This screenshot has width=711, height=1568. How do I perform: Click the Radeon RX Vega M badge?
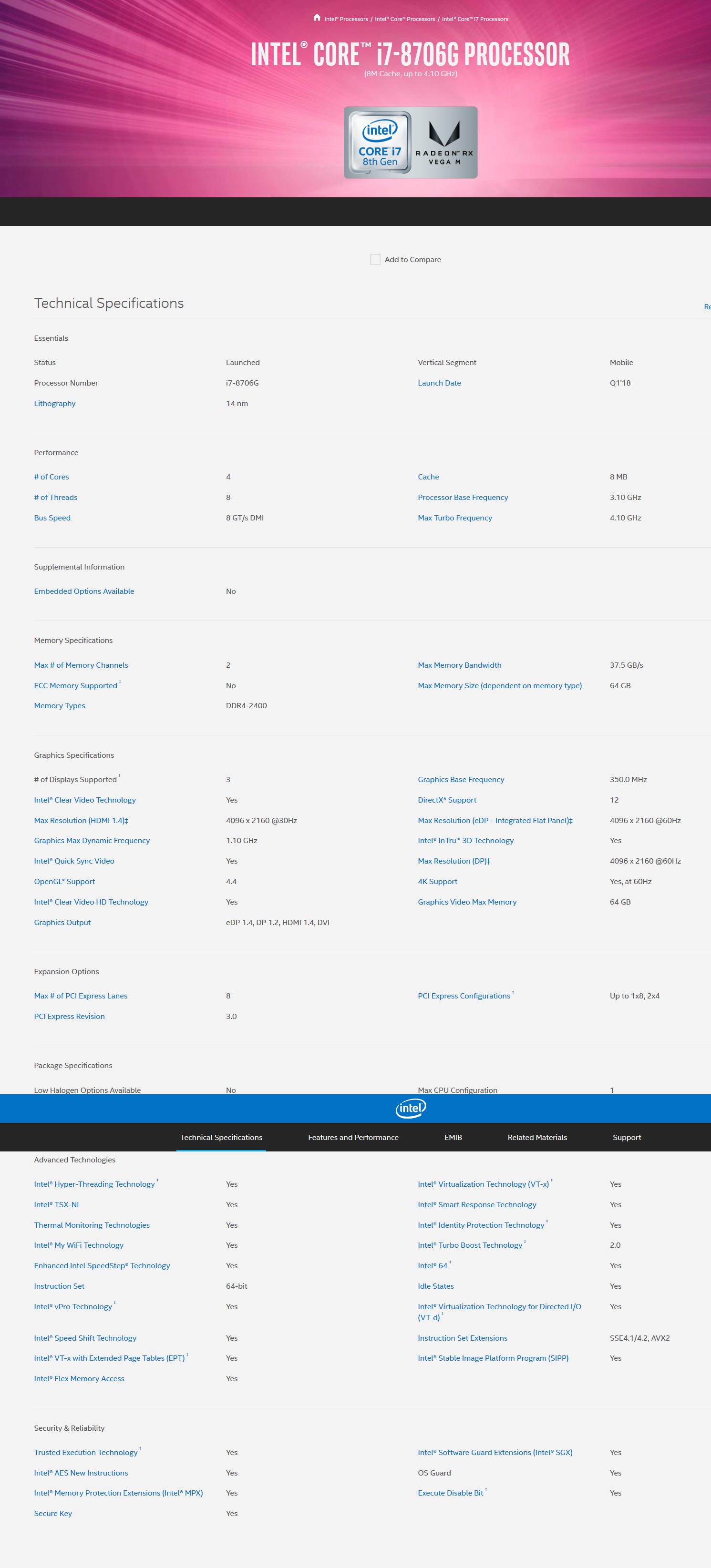[x=444, y=143]
